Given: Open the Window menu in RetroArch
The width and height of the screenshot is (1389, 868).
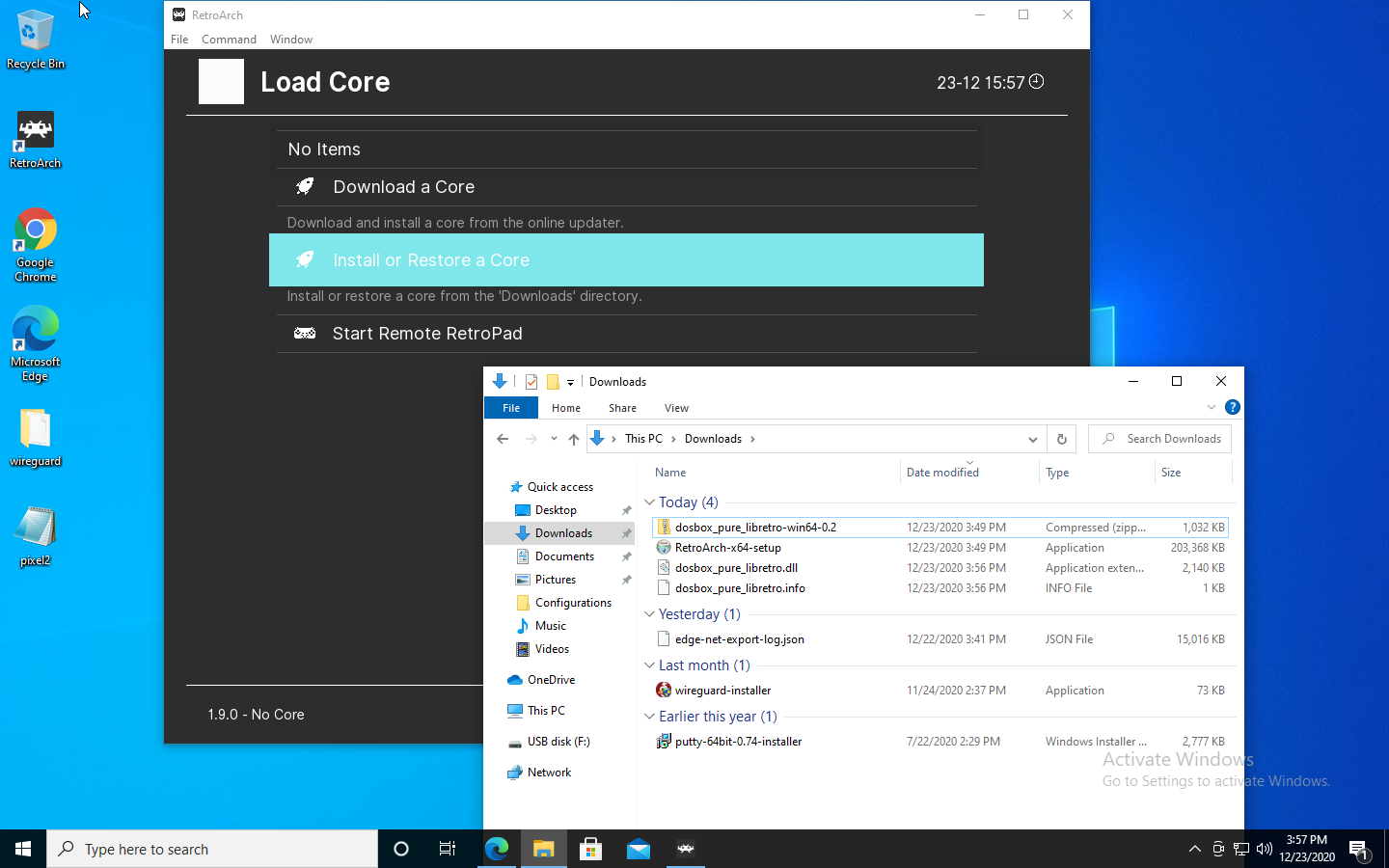Looking at the screenshot, I should click(290, 40).
